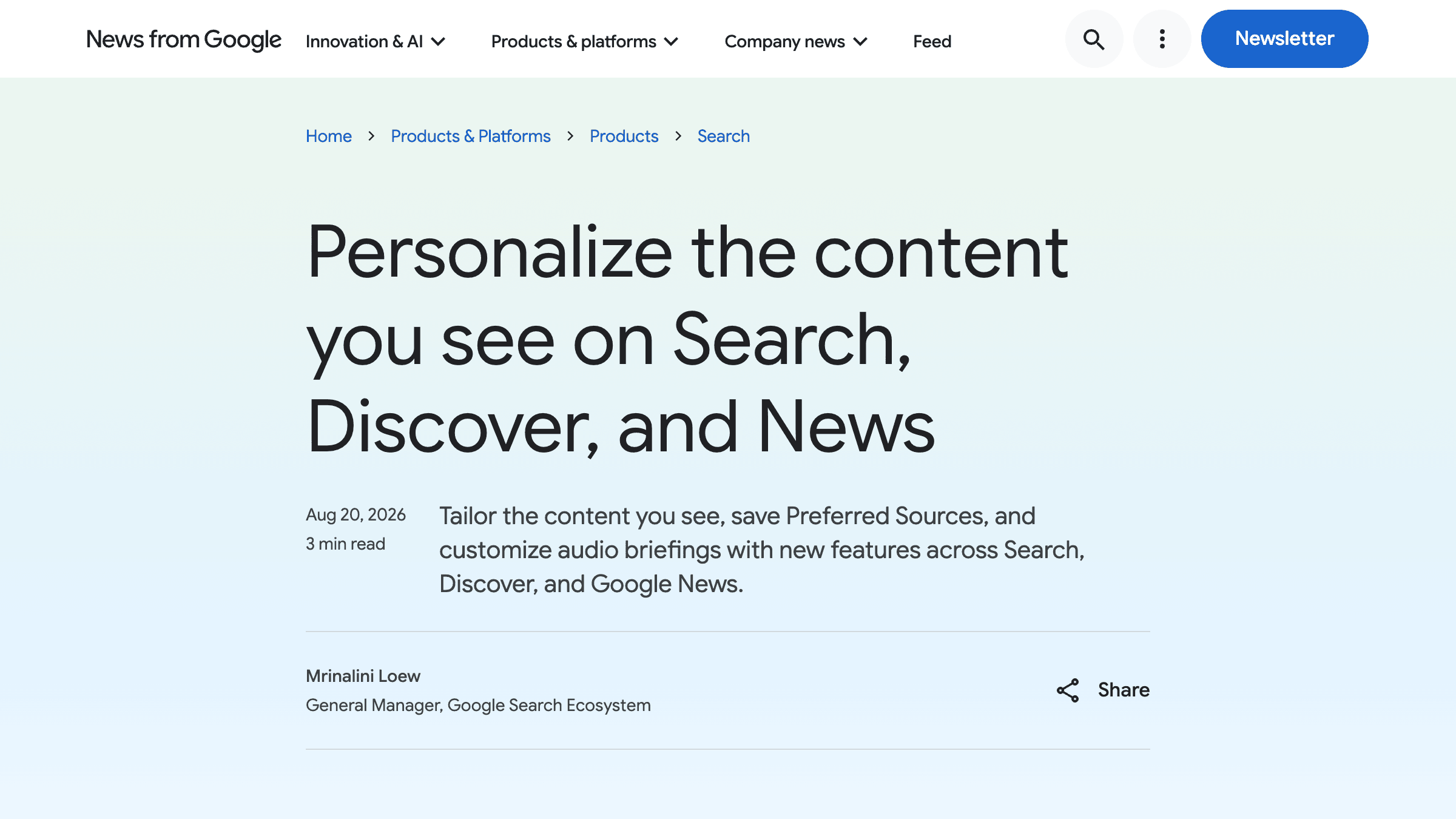Open the Feed nav item

(932, 41)
